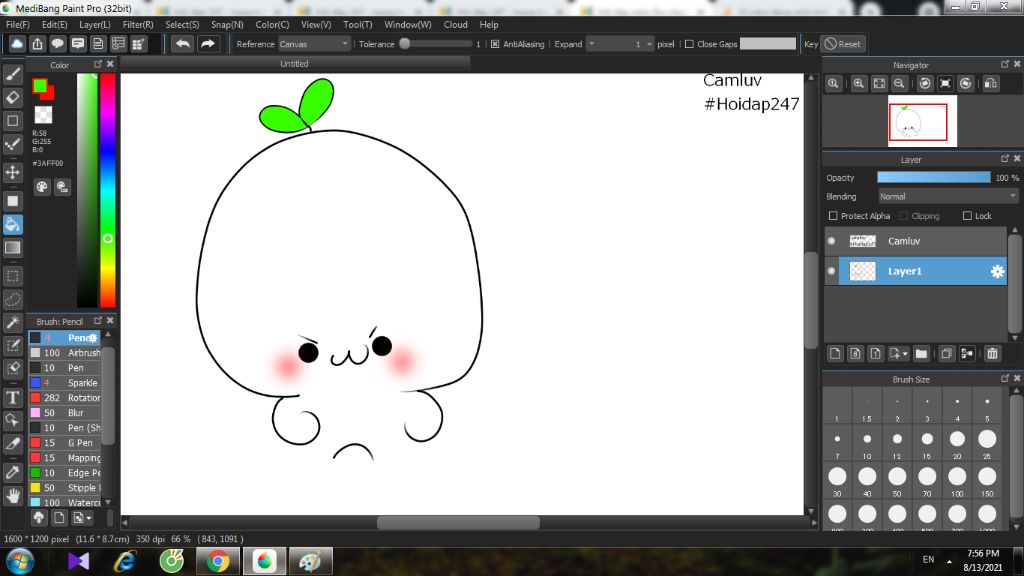The width and height of the screenshot is (1024, 576).
Task: Open the Cloud menu
Action: tap(455, 24)
